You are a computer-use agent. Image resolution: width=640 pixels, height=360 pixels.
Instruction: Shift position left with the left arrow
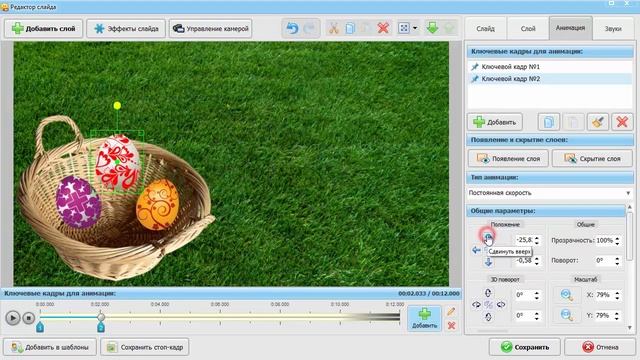476,250
